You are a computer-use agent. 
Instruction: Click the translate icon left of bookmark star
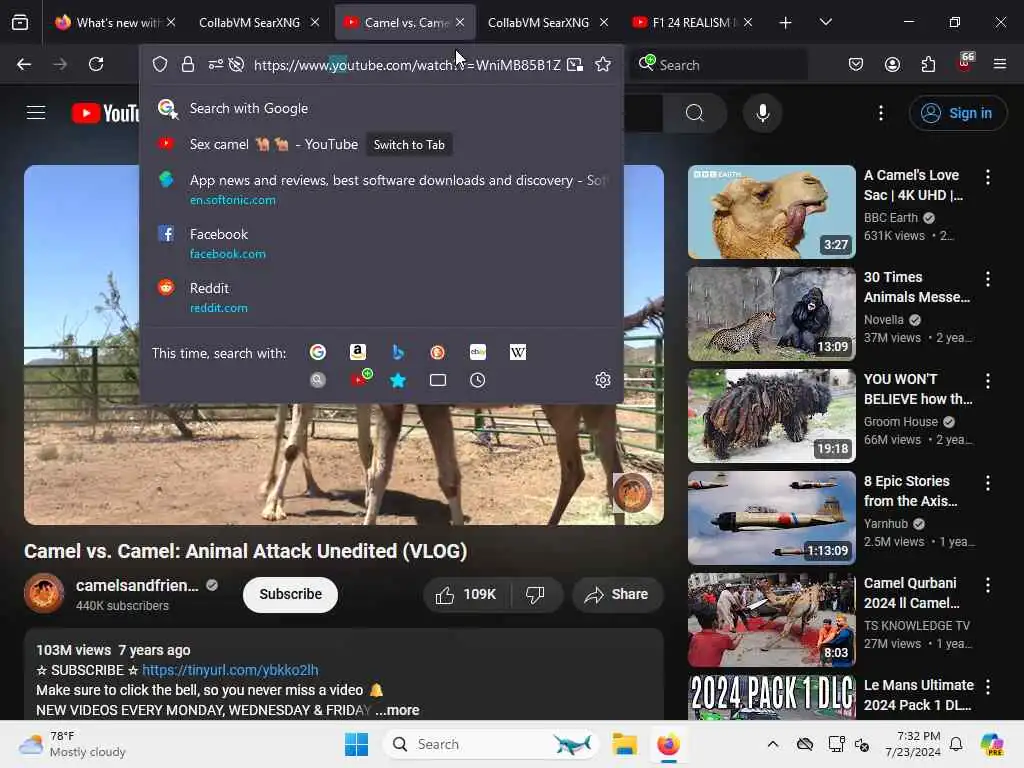pyautogui.click(x=575, y=64)
